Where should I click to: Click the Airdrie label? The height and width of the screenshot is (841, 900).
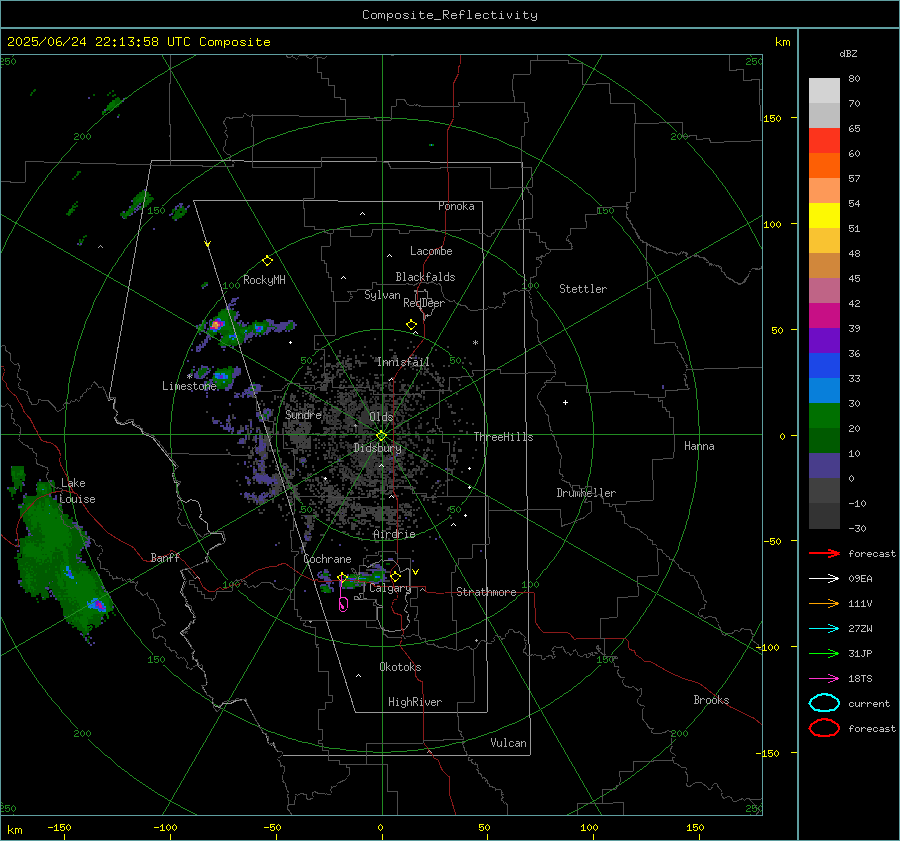pyautogui.click(x=394, y=534)
